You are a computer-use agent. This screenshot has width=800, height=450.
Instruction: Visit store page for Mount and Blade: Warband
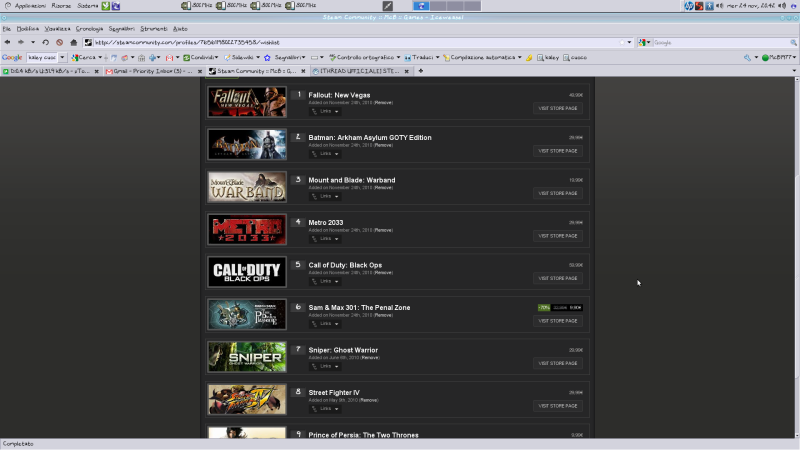558,193
